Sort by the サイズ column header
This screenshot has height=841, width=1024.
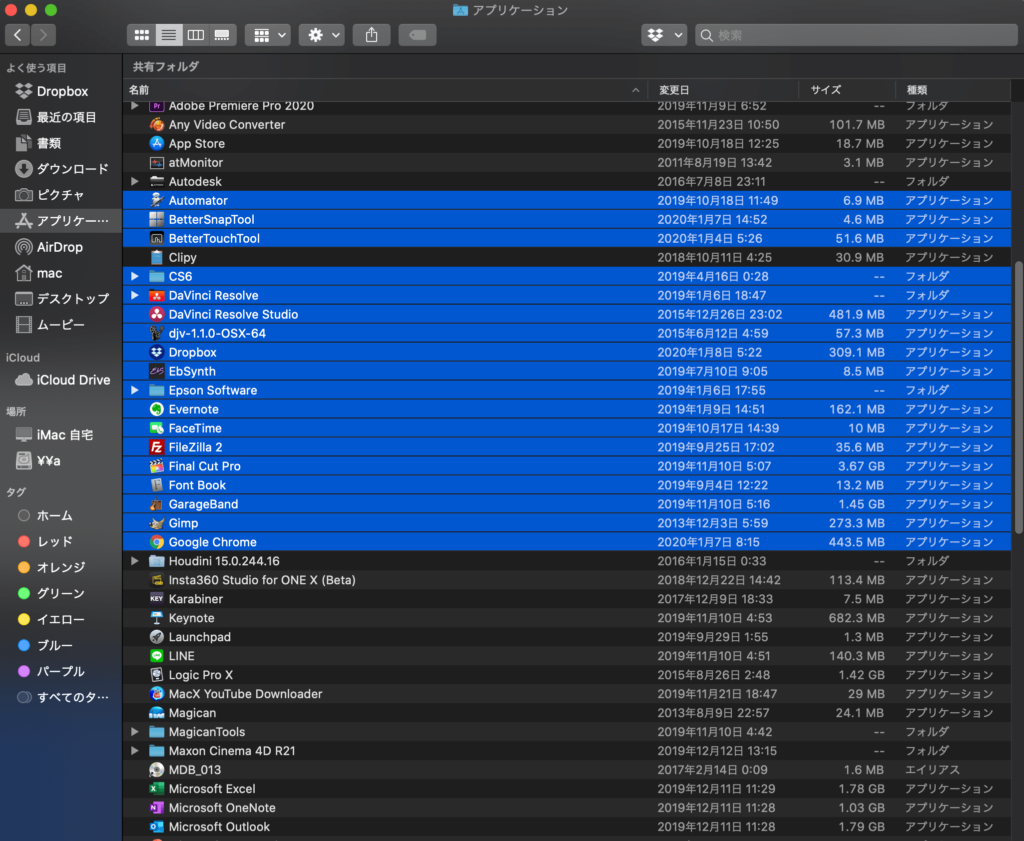click(x=847, y=90)
